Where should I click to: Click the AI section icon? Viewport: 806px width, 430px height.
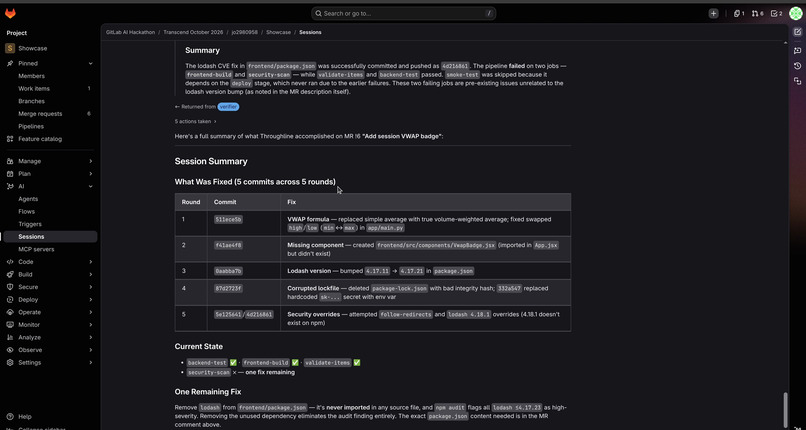tap(9, 186)
